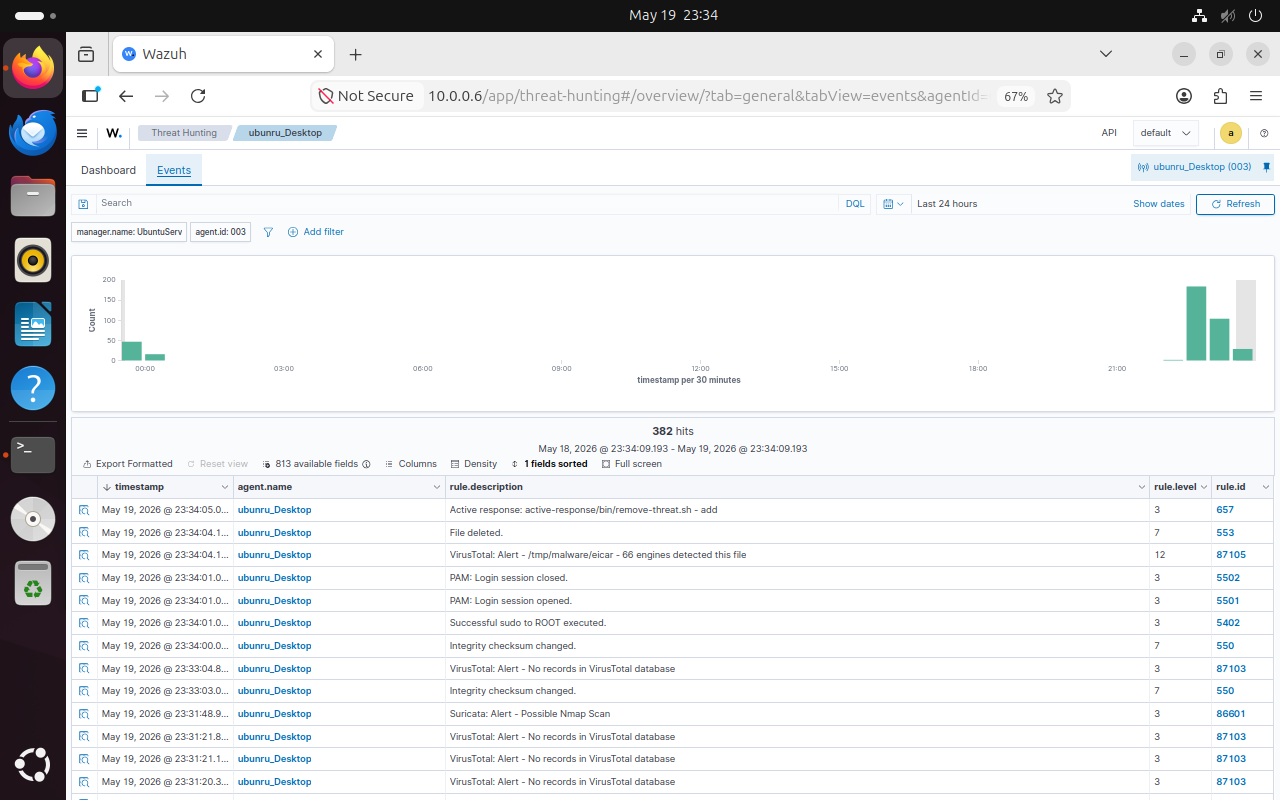The width and height of the screenshot is (1280, 800).
Task: Open the user avatar 'a' menu
Action: pyautogui.click(x=1231, y=133)
